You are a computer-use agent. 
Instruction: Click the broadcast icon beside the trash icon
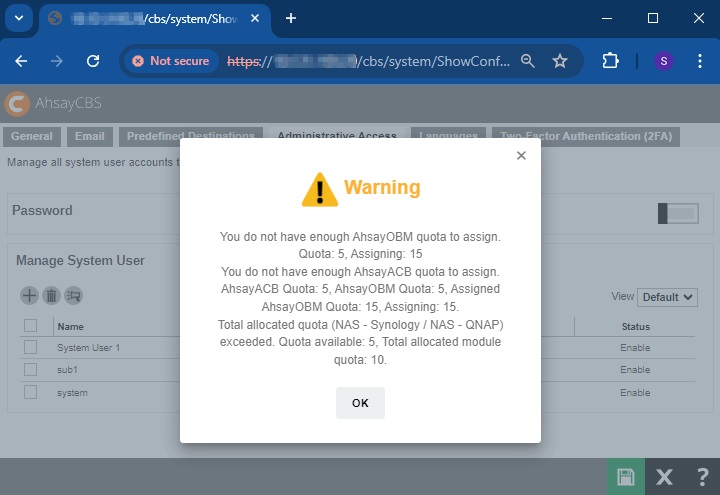click(73, 296)
